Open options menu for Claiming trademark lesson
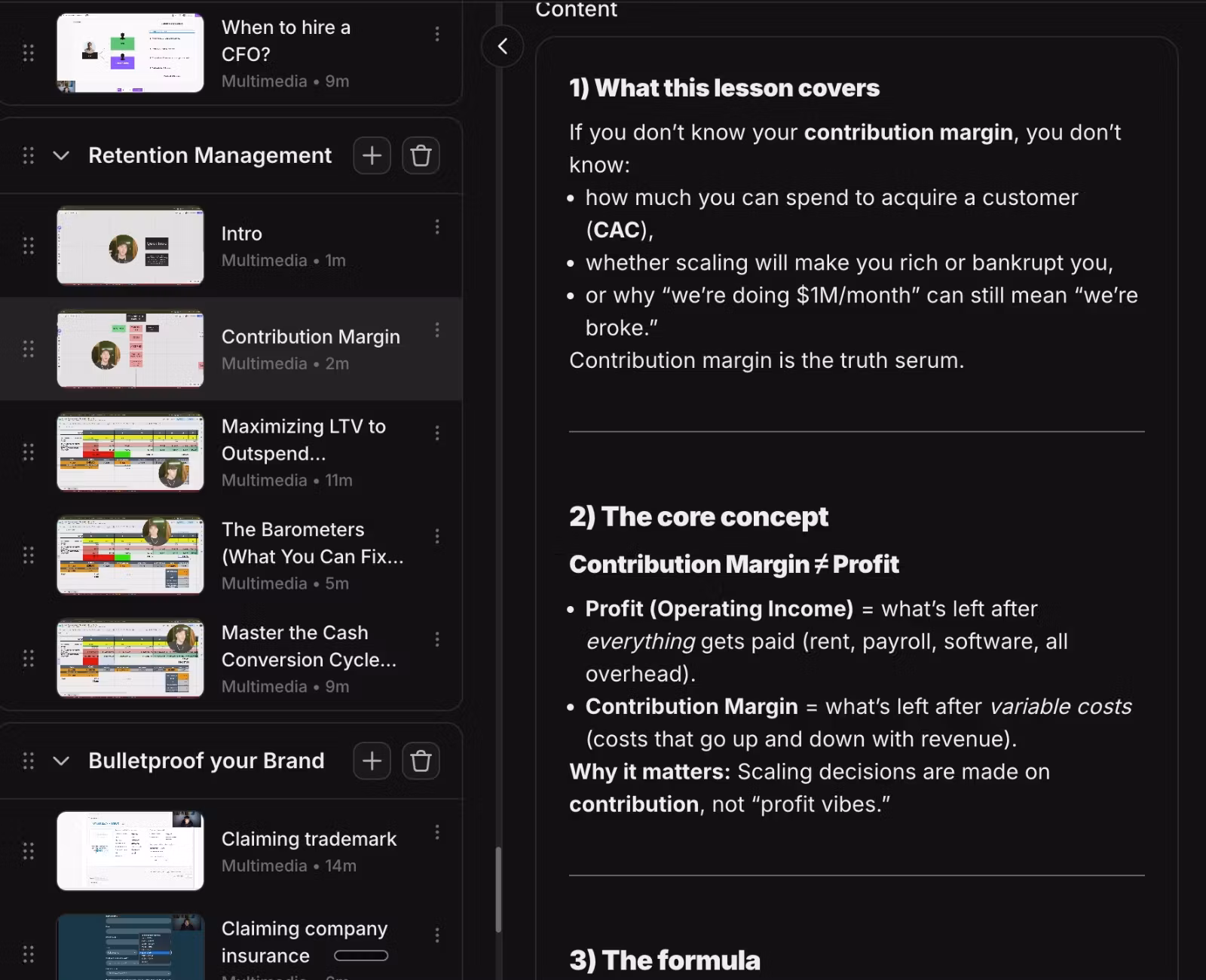This screenshot has width=1206, height=980. [x=437, y=832]
